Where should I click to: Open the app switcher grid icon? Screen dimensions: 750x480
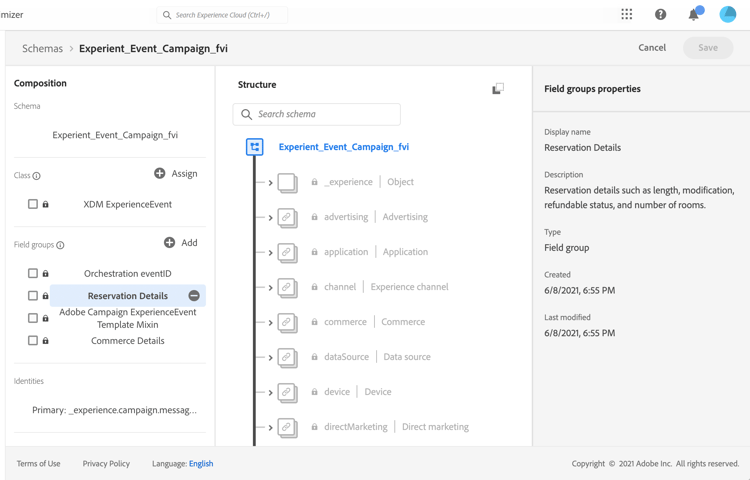(x=627, y=14)
